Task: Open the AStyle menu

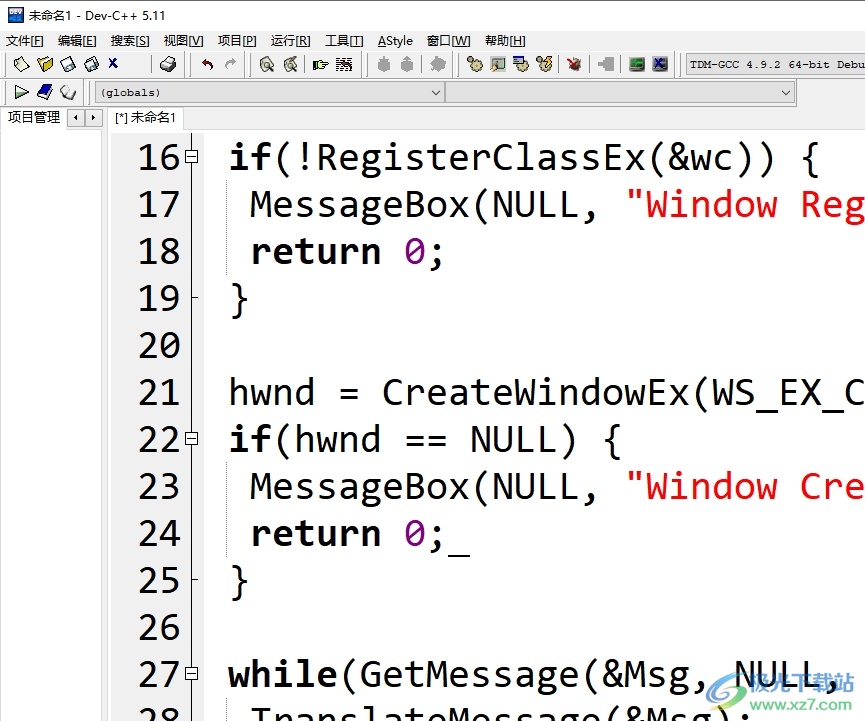Action: (x=395, y=41)
